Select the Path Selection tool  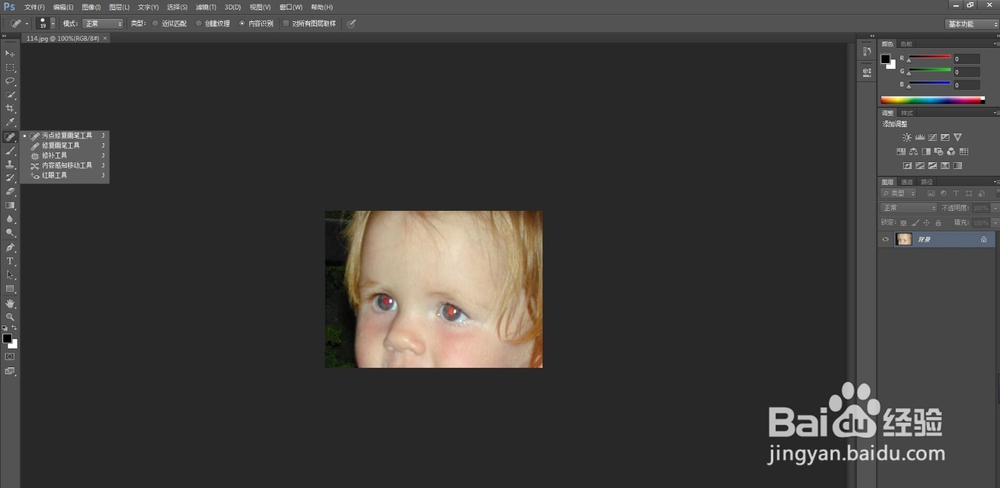tap(10, 275)
